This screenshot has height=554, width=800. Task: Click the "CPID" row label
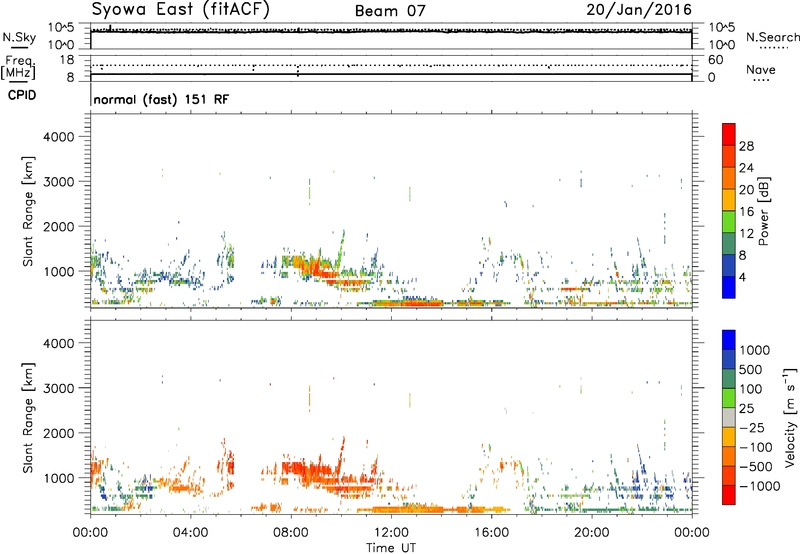click(x=22, y=95)
